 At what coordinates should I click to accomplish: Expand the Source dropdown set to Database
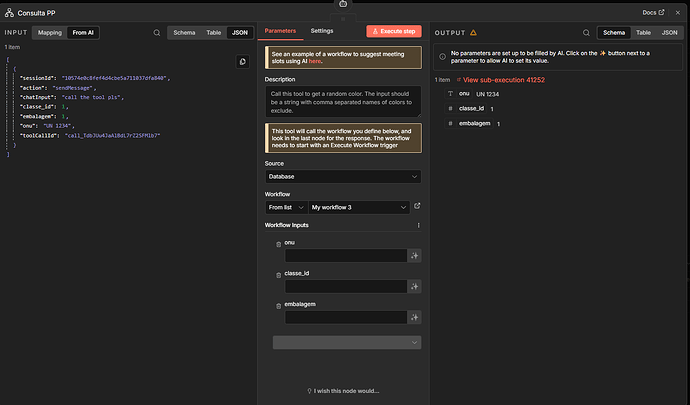tap(342, 177)
